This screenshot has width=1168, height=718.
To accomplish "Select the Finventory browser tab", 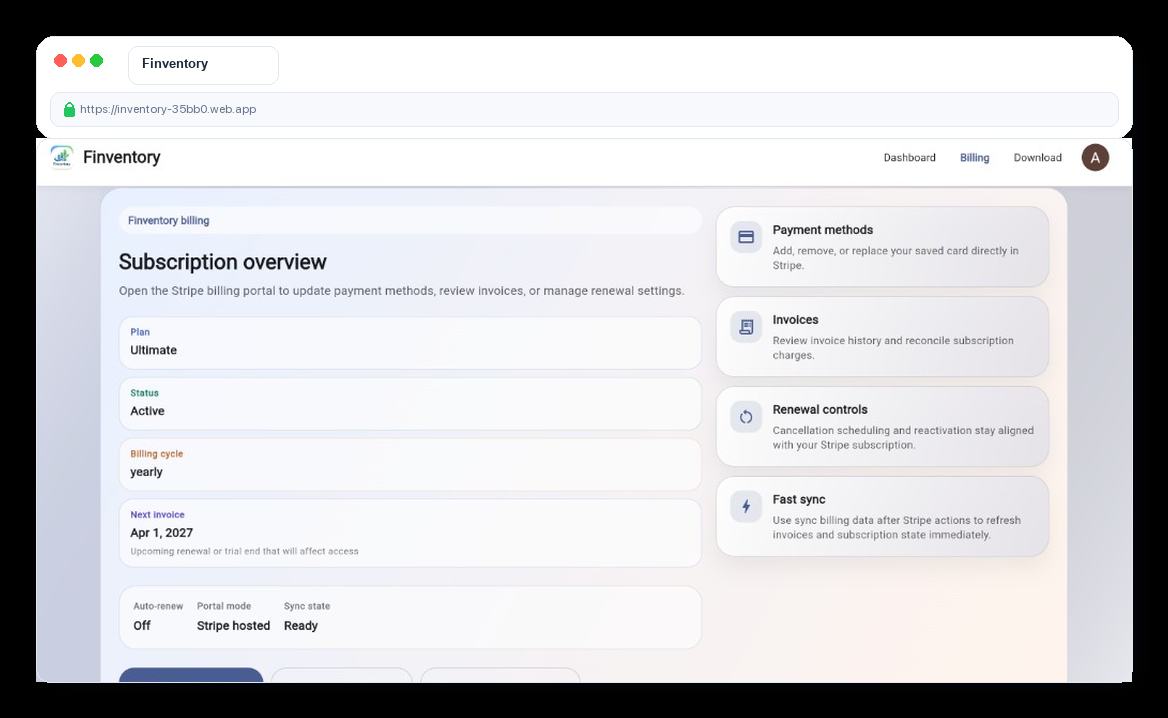I will pos(203,65).
